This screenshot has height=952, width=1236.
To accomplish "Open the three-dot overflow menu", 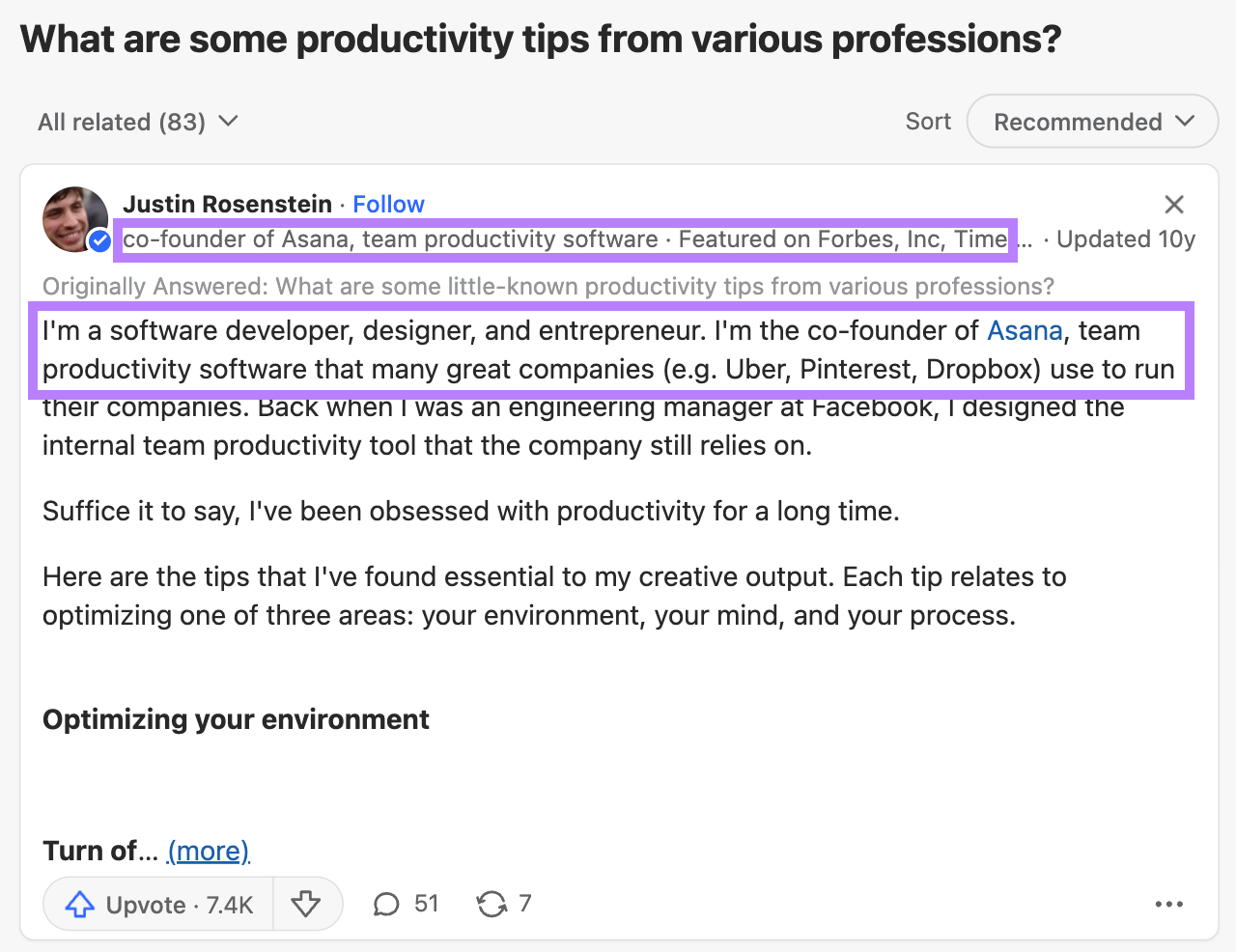I will click(x=1169, y=904).
